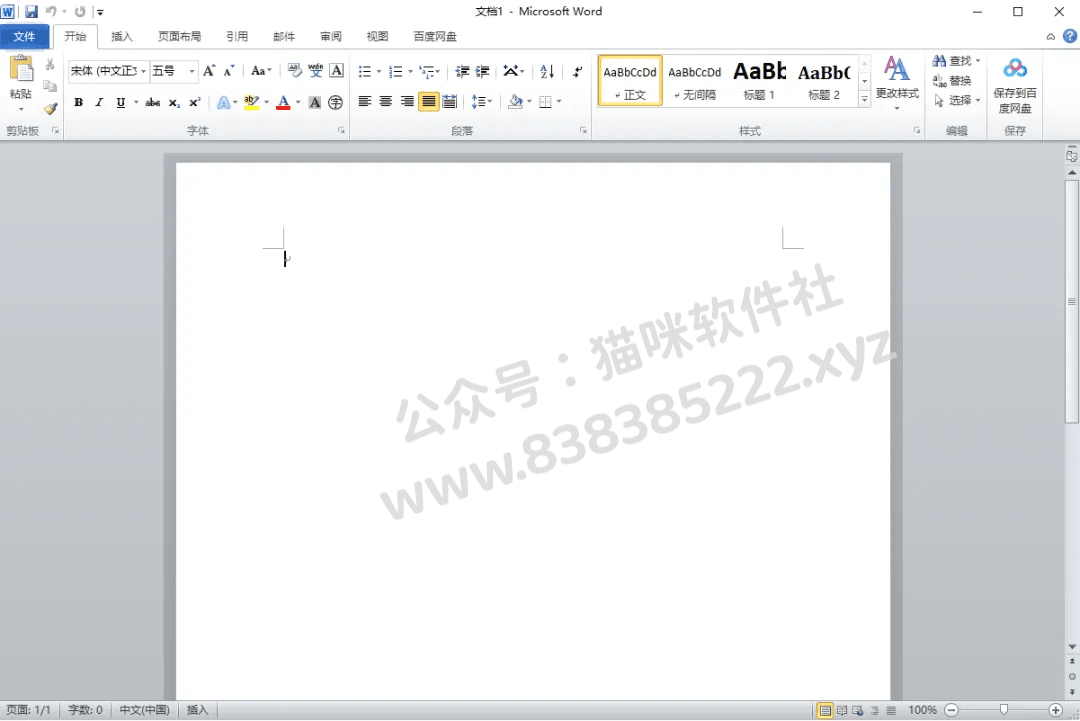Screen dimensions: 1080x721
Task: Open the customize quick access toolbar dropdown
Action: [x=100, y=12]
